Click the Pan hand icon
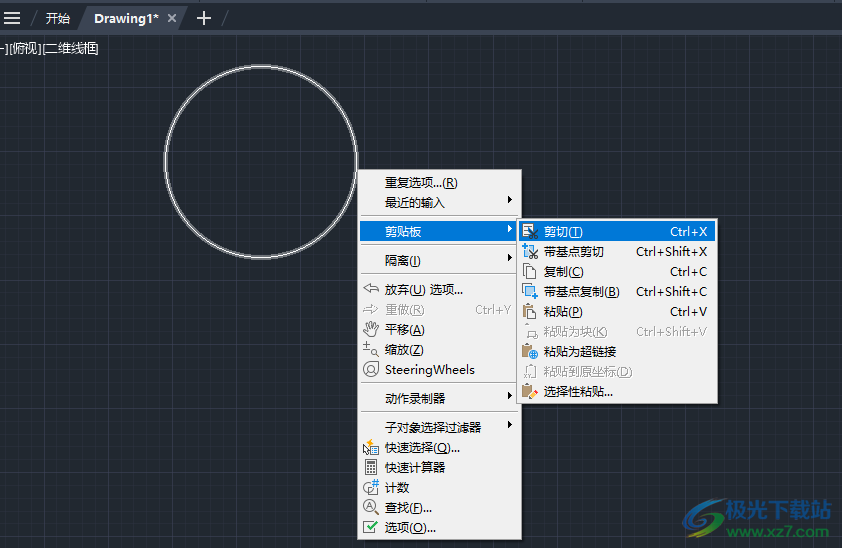This screenshot has width=842, height=548. [x=371, y=329]
